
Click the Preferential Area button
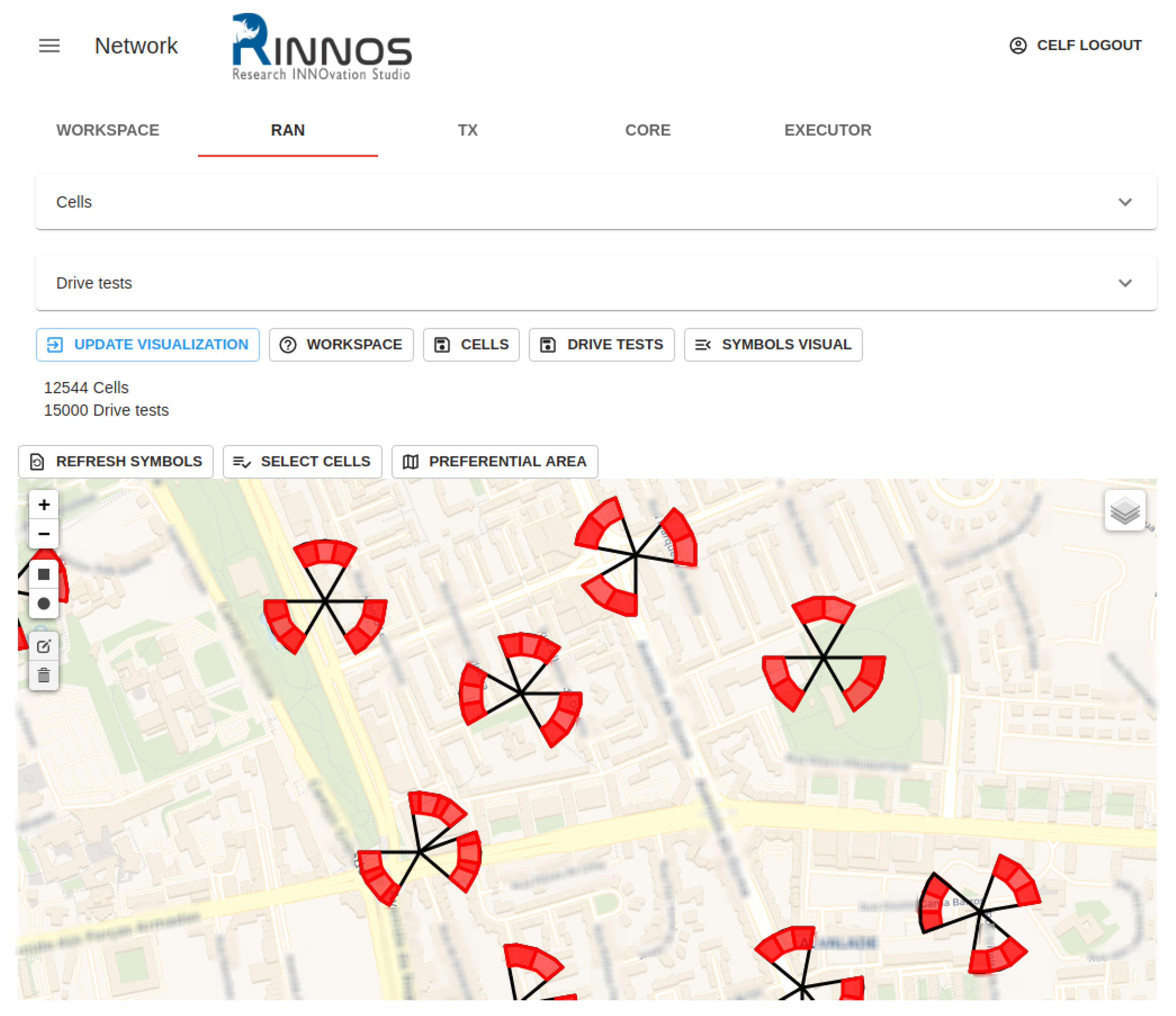tap(494, 461)
